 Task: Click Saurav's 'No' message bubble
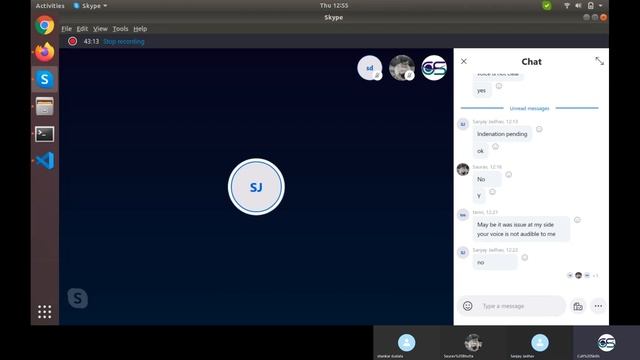point(487,179)
